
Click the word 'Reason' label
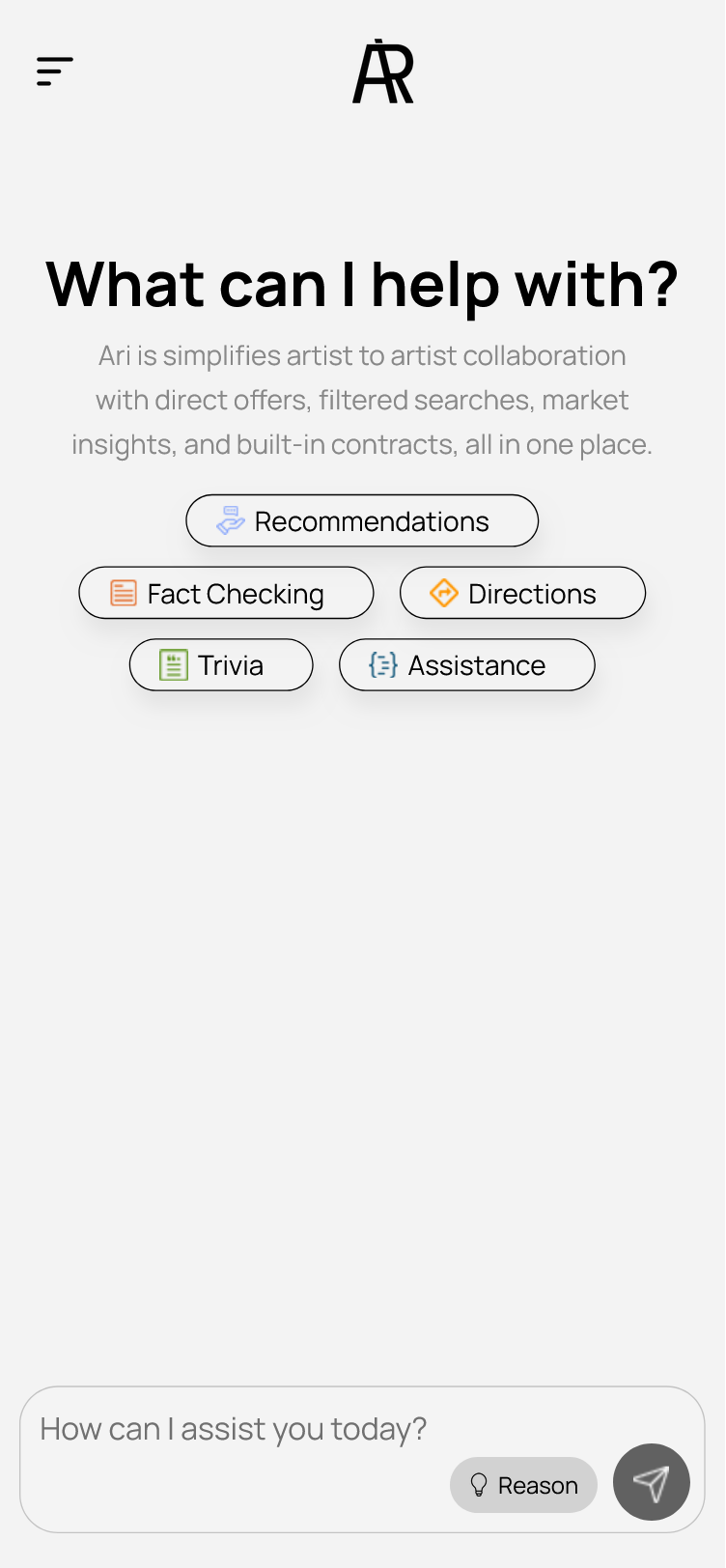538,1485
